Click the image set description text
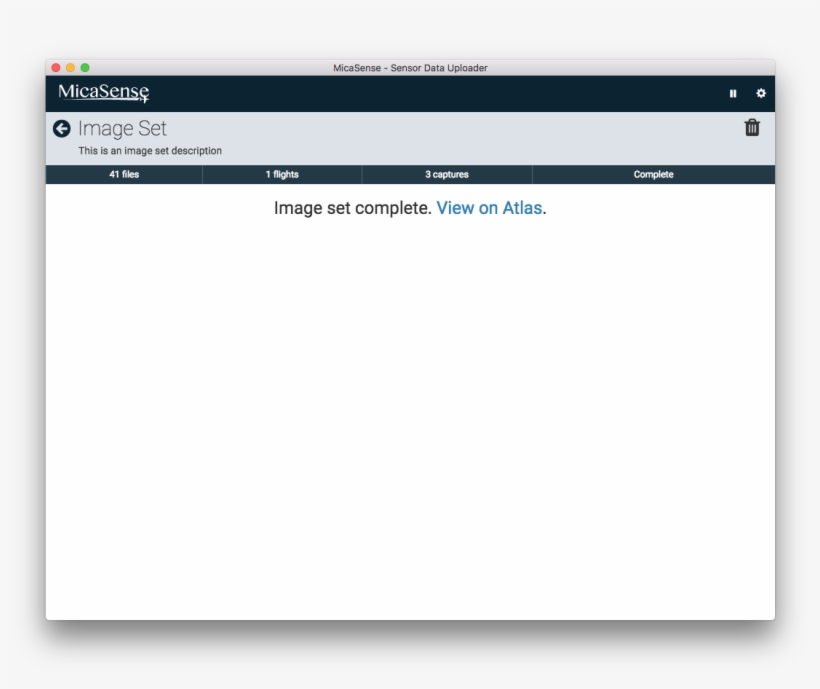820x689 pixels. tap(150, 151)
